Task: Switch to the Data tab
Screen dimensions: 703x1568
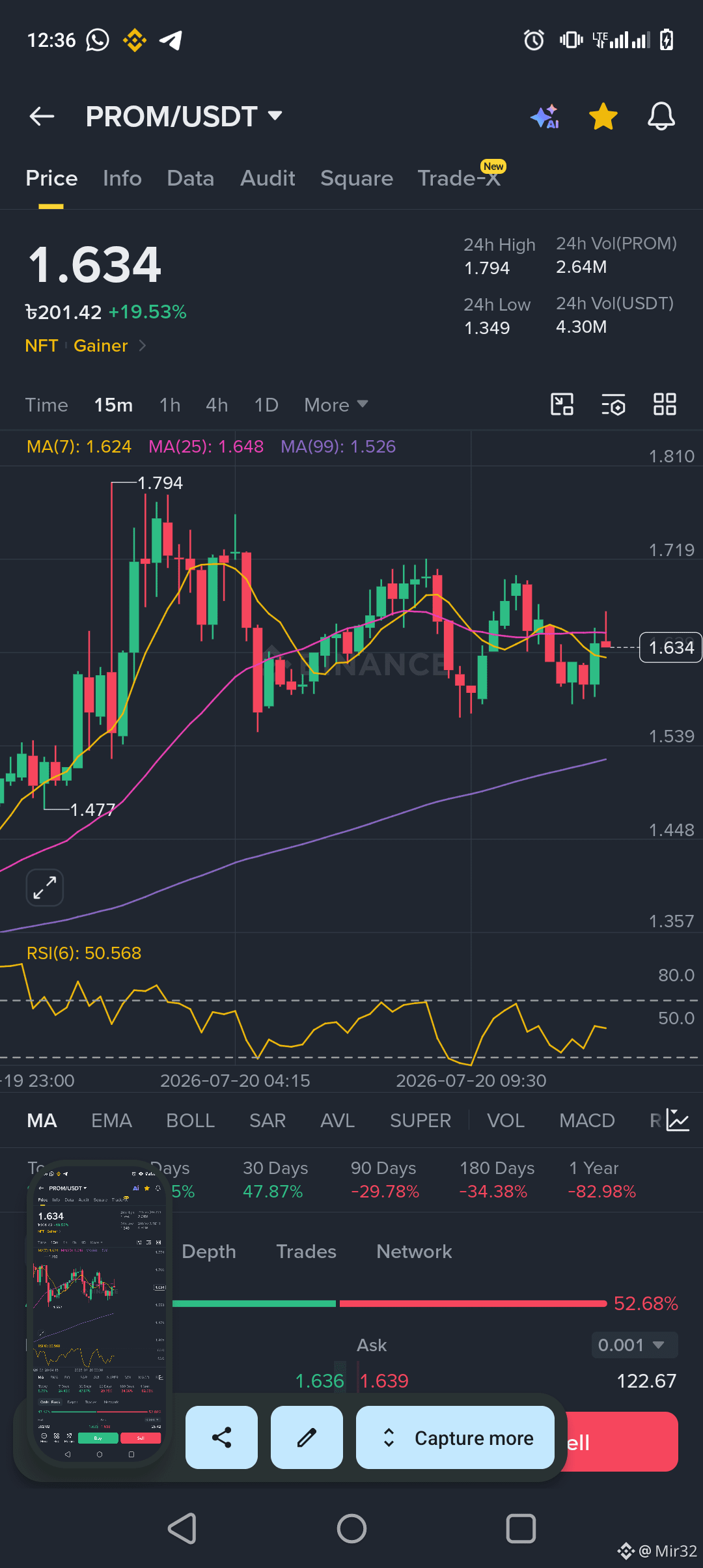Action: pyautogui.click(x=190, y=178)
